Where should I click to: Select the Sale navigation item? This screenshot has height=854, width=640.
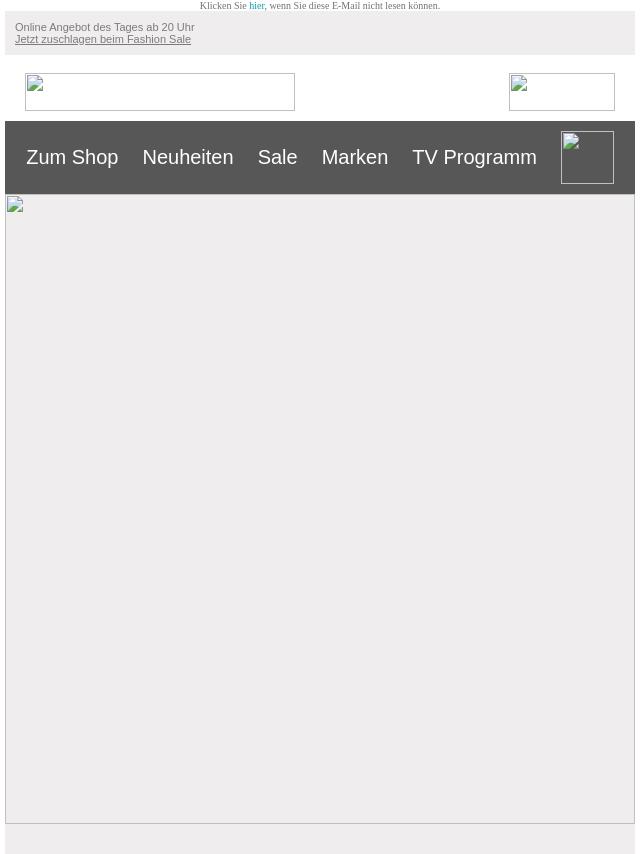tap(277, 157)
